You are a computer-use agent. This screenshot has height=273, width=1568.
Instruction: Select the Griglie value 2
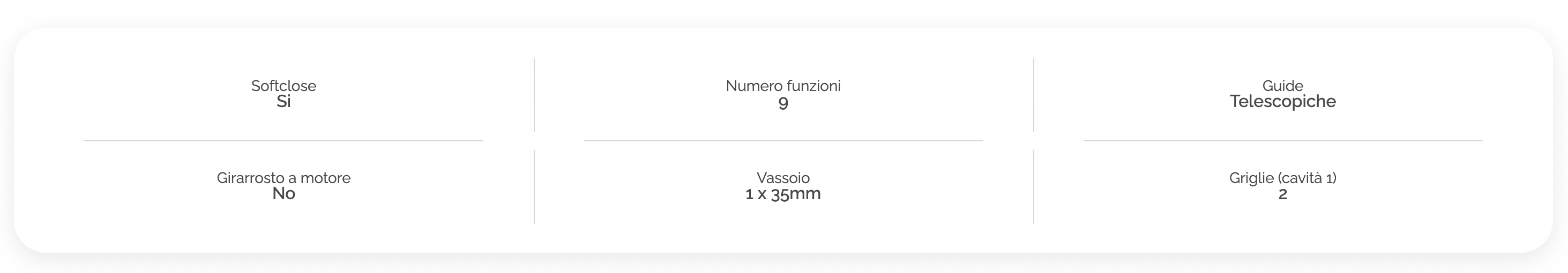tap(1282, 194)
